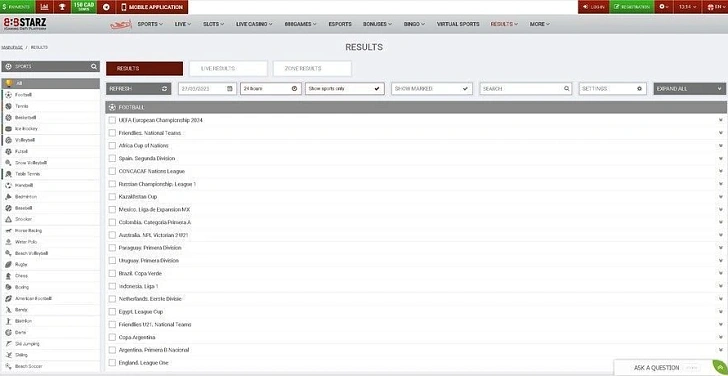Open the Slots navigation menu
Image resolution: width=728 pixels, height=376 pixels.
tap(214, 24)
